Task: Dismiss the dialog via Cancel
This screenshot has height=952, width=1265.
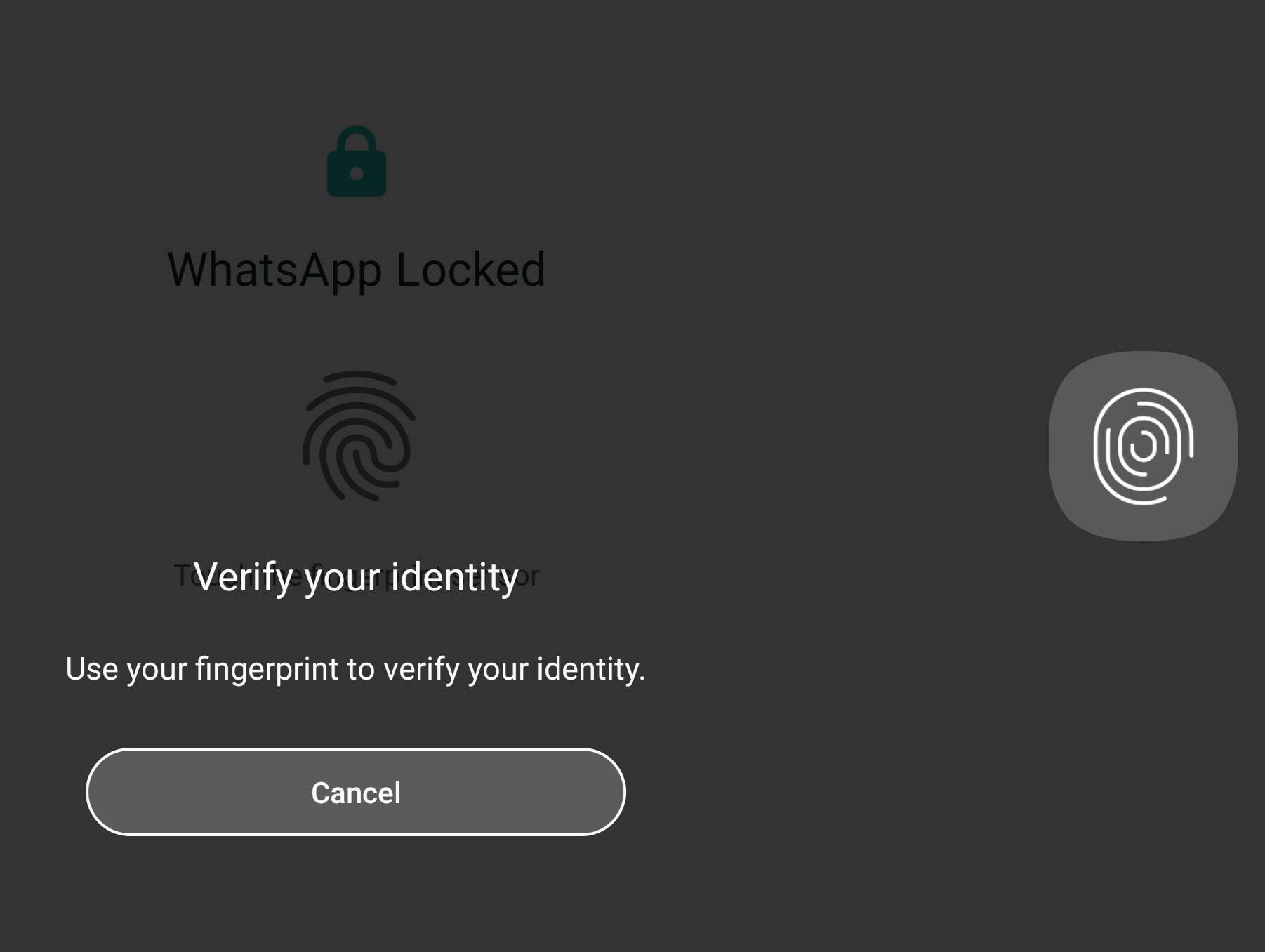Action: click(x=355, y=792)
